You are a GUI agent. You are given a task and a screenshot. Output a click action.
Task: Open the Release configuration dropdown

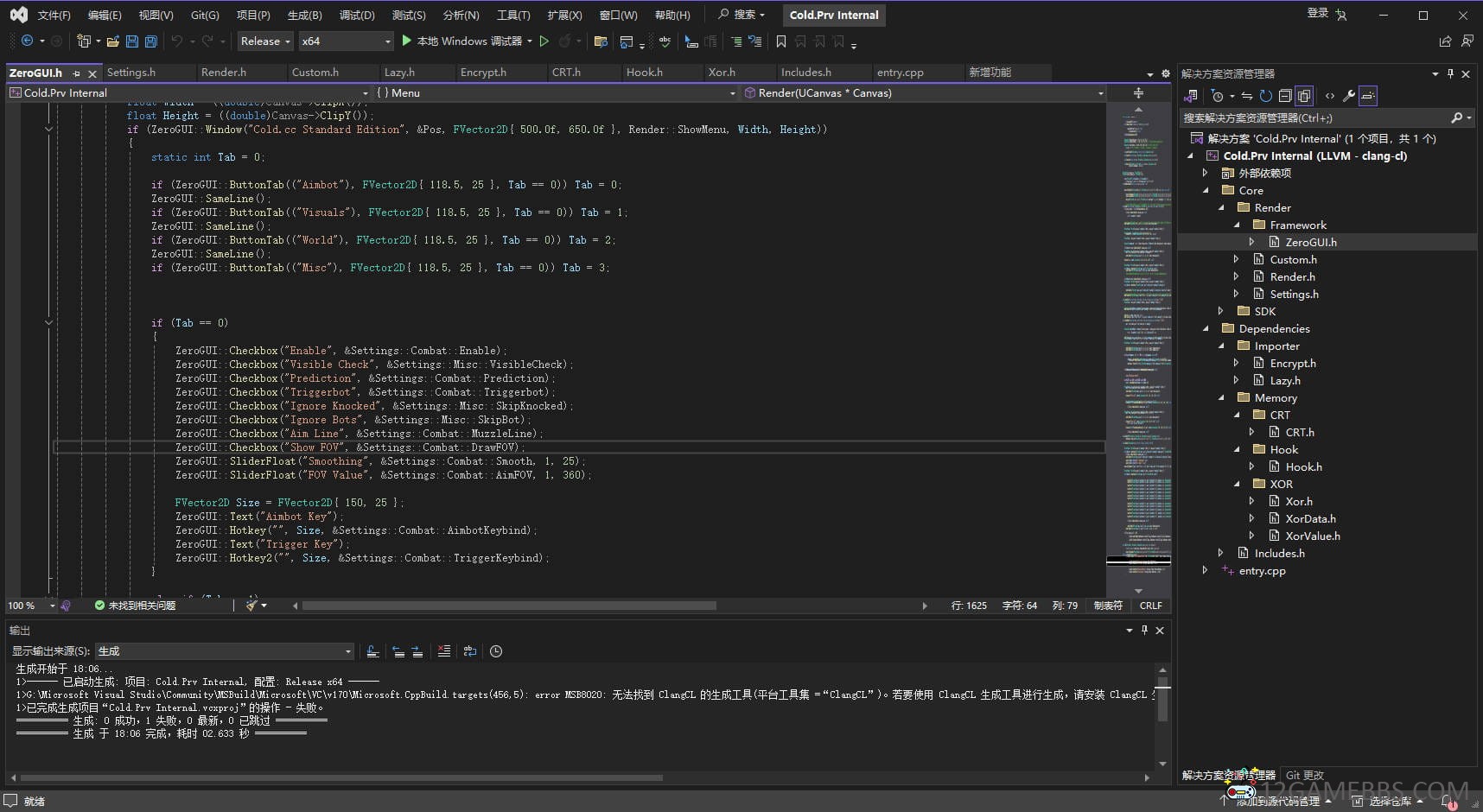tap(264, 41)
